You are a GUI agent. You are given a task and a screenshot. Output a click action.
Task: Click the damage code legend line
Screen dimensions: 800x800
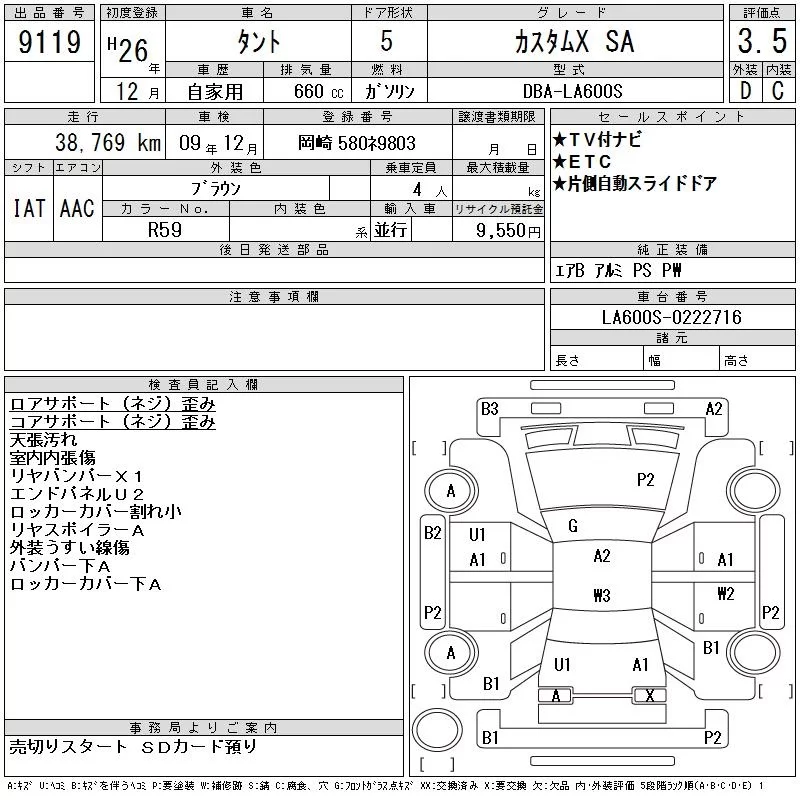coord(385,786)
